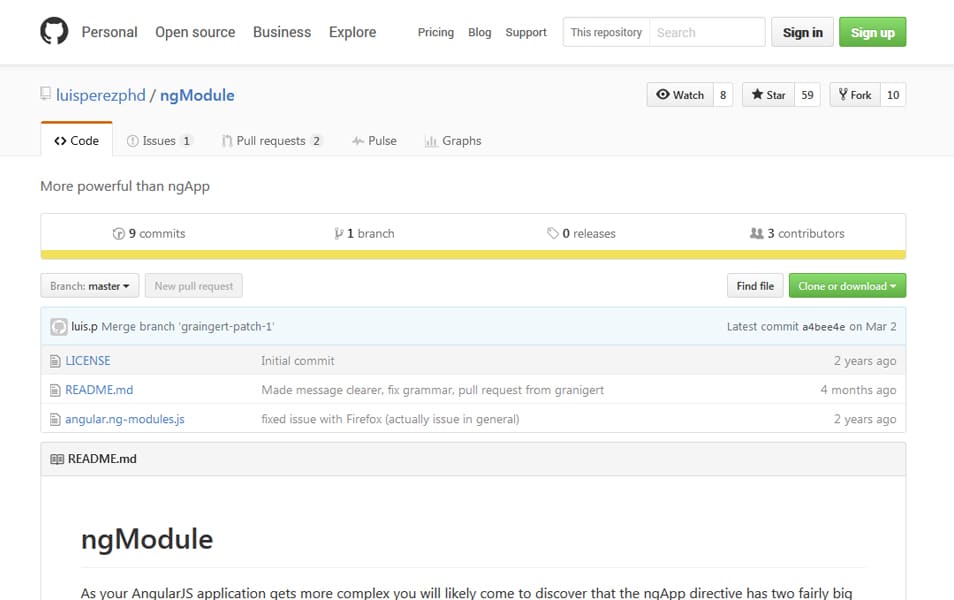Screen dimensions: 954x600
Task: Click luis.p avatar in latest commit row
Action: 59,327
